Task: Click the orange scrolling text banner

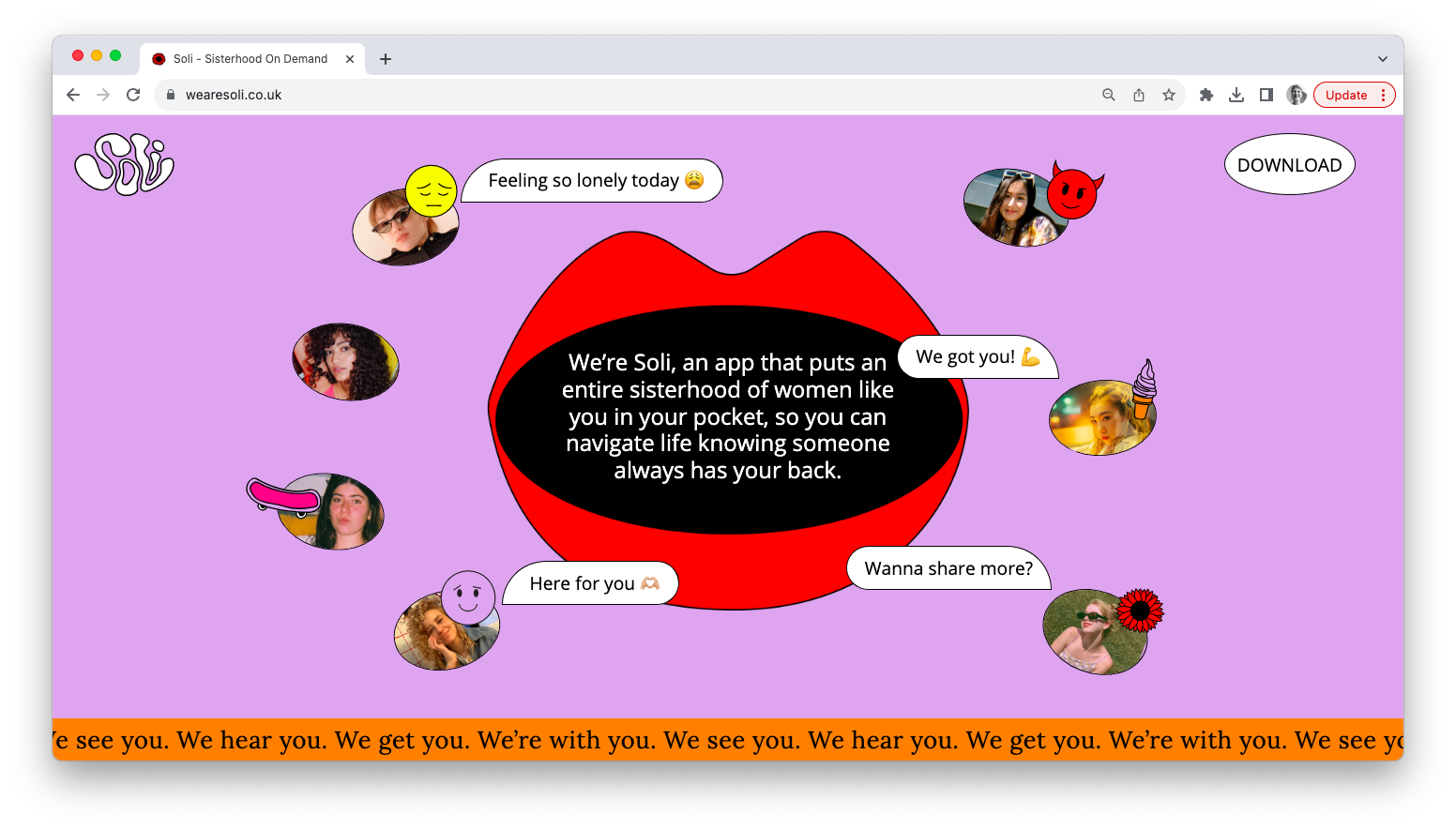Action: point(728,739)
